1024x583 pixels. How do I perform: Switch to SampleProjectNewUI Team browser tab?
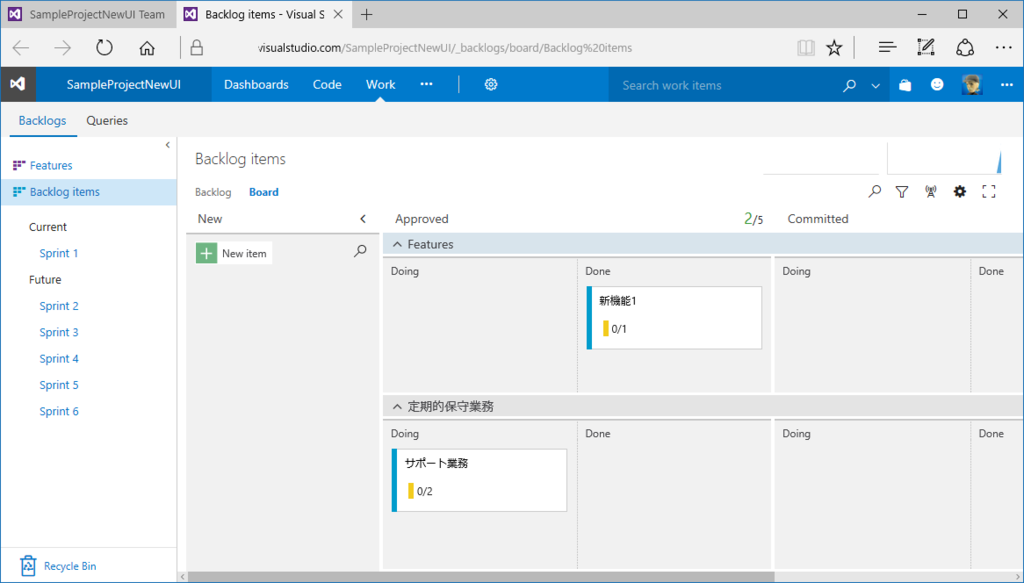tap(89, 14)
